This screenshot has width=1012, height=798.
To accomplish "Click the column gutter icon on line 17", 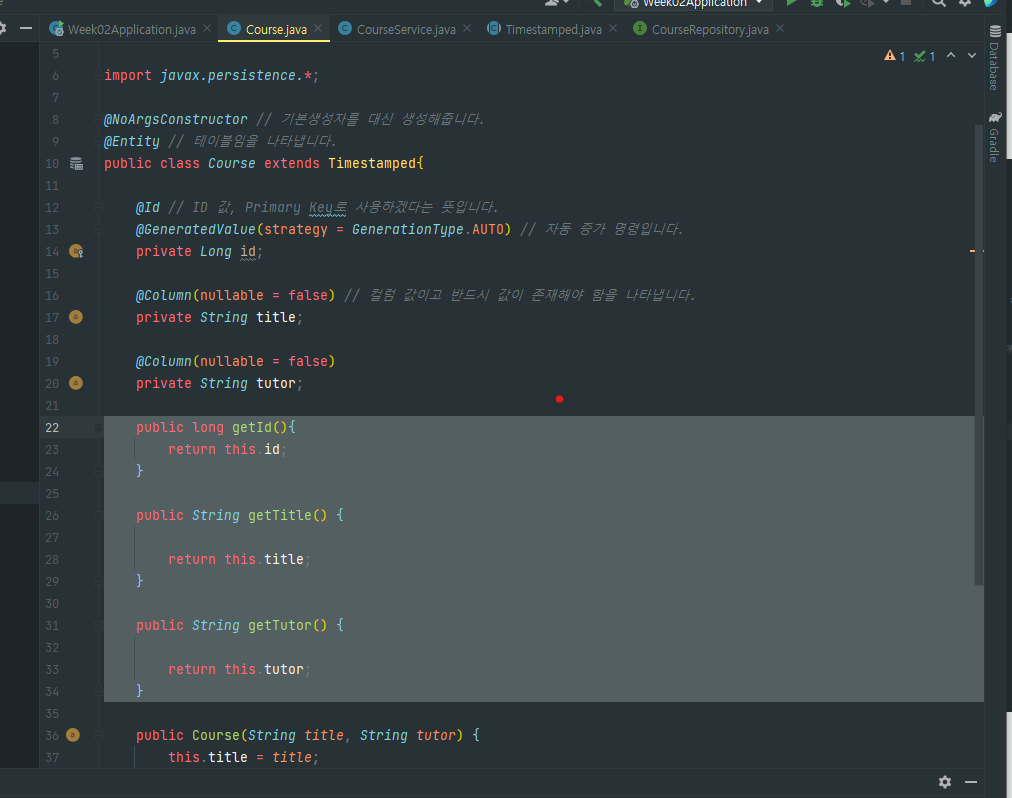I will [x=76, y=317].
